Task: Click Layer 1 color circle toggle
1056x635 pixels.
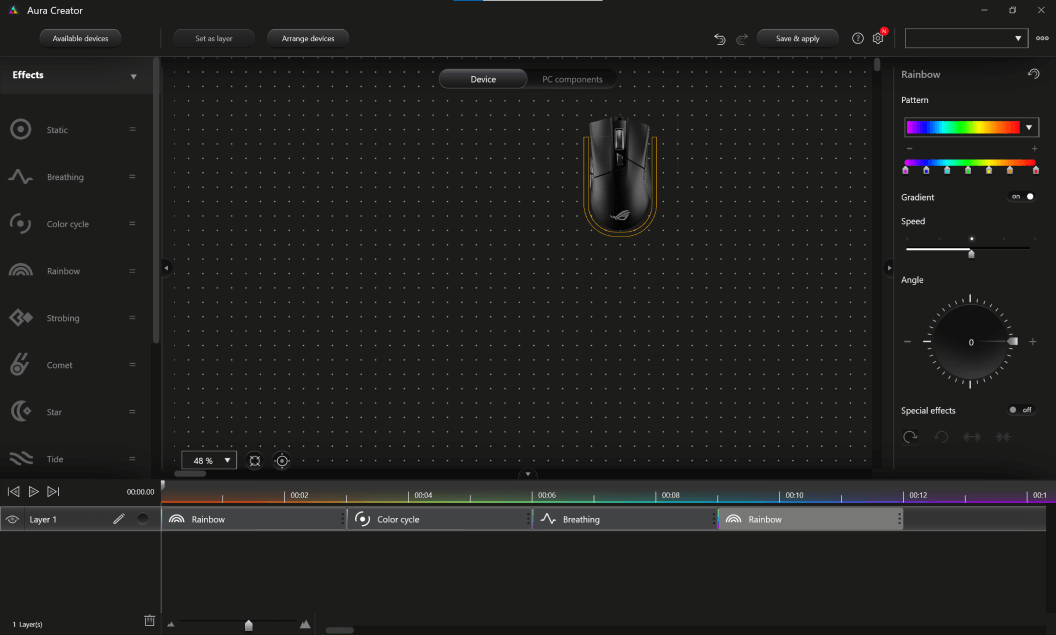Action: coord(143,519)
